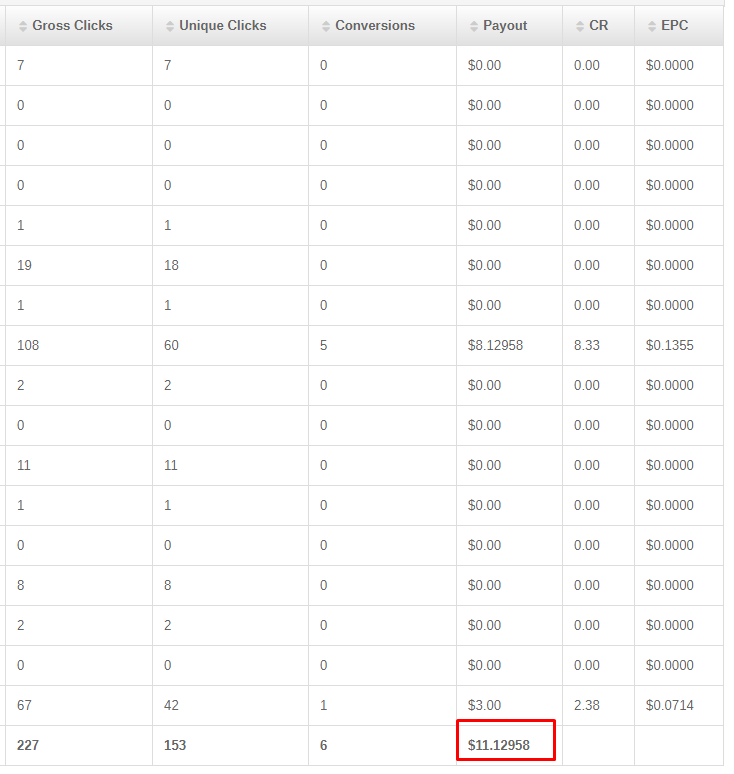The height and width of the screenshot is (774, 734).
Task: Click EPC "$0.0000" in the 19-clicks row
Action: point(669,265)
